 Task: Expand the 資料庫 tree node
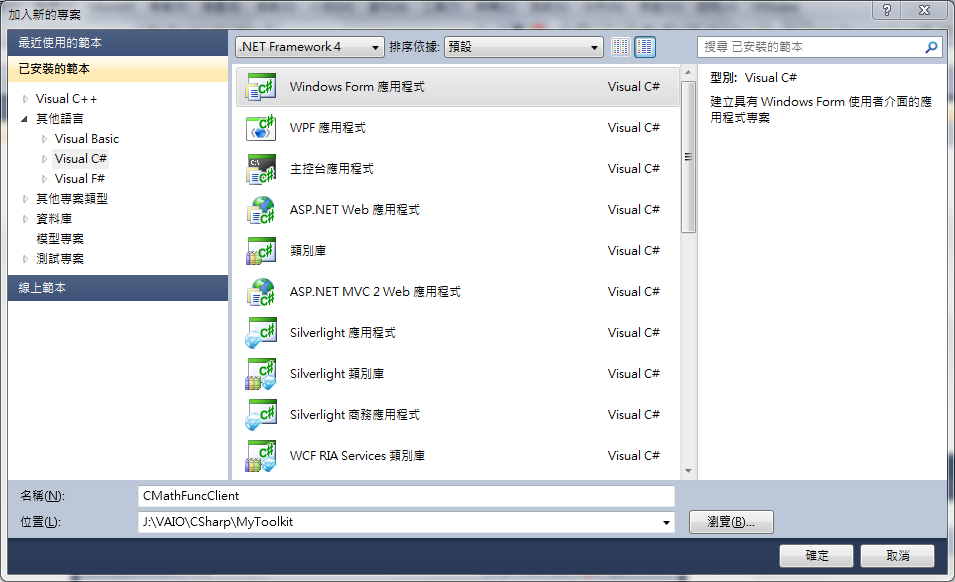tap(25, 219)
